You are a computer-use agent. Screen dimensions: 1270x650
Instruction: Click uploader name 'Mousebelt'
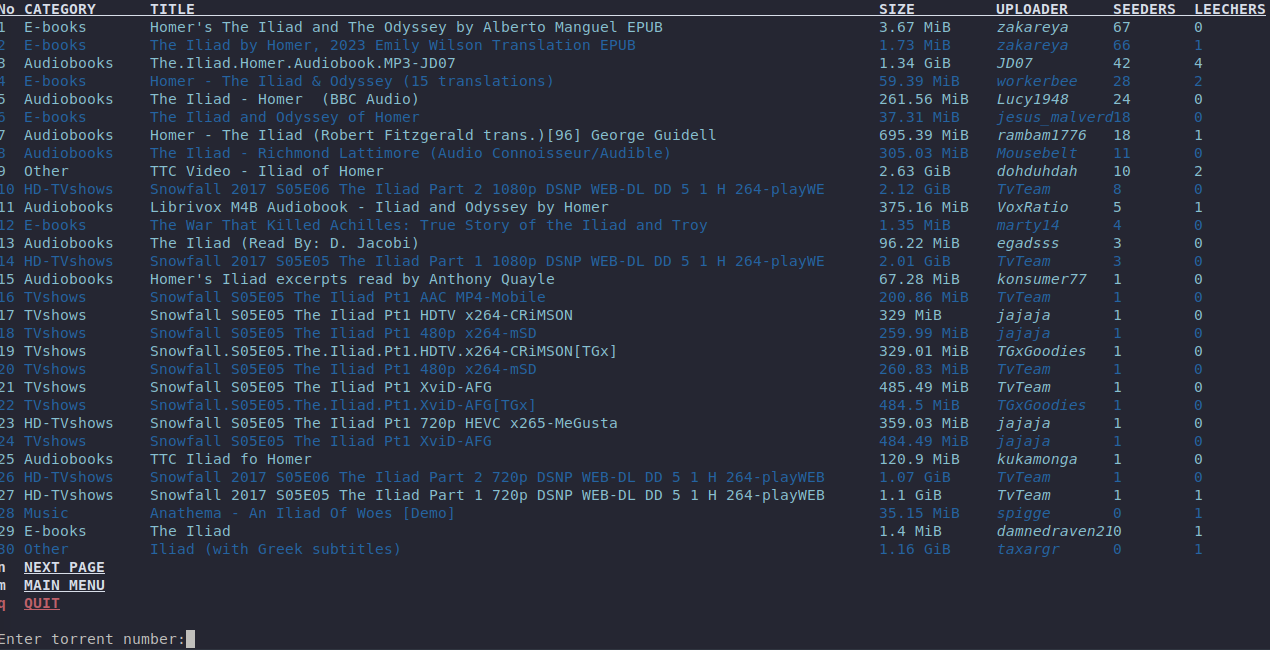pos(1037,153)
